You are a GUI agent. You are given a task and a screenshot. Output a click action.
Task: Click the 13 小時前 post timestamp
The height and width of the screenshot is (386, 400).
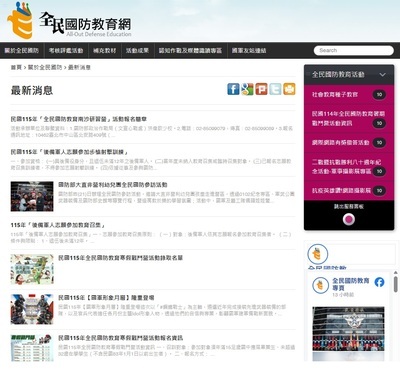click(343, 295)
